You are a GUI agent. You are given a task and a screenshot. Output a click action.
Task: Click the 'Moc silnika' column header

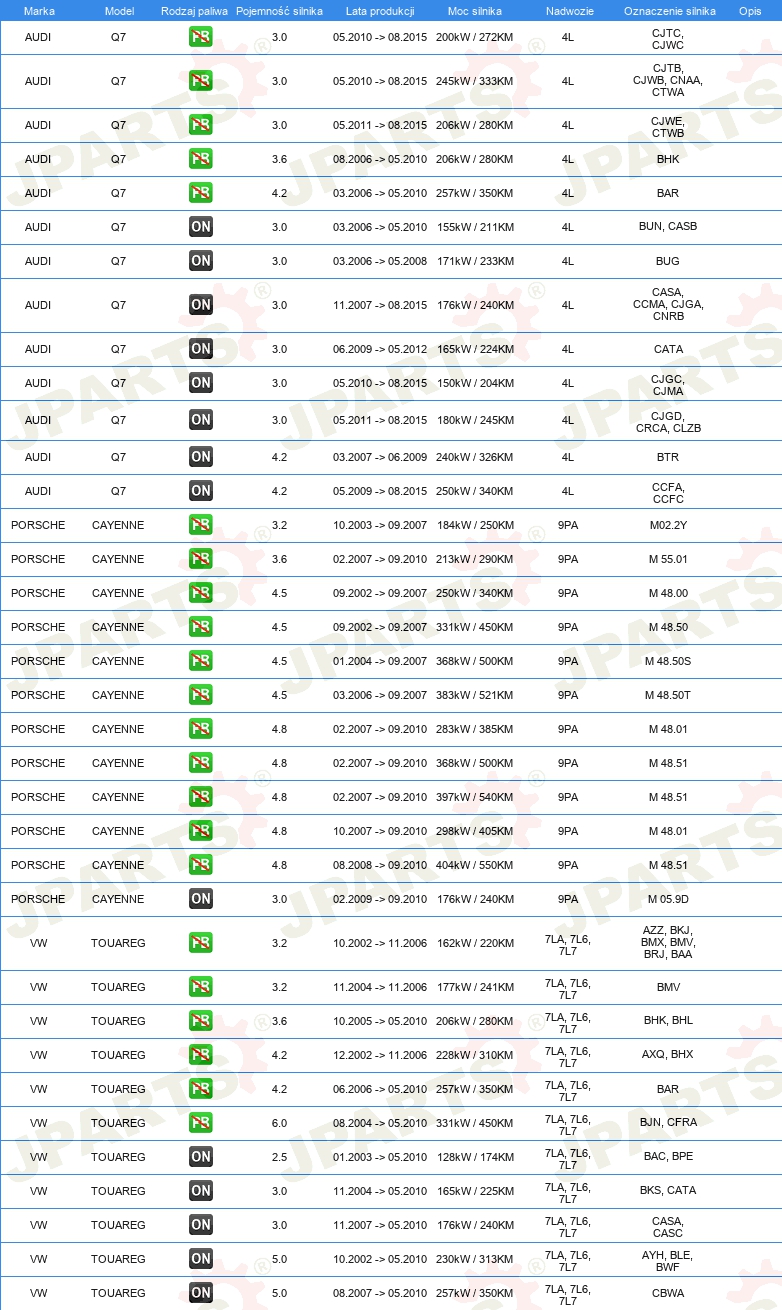[475, 10]
